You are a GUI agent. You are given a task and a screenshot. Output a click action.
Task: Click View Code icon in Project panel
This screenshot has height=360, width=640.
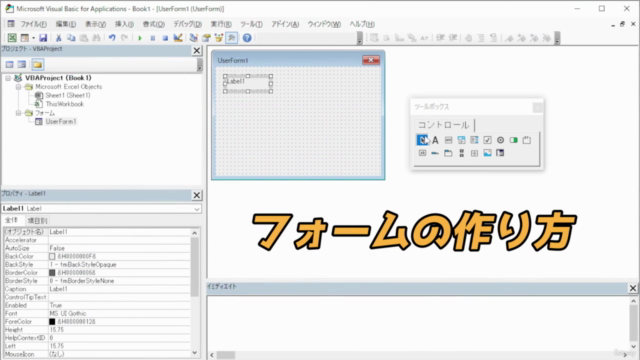pyautogui.click(x=9, y=64)
